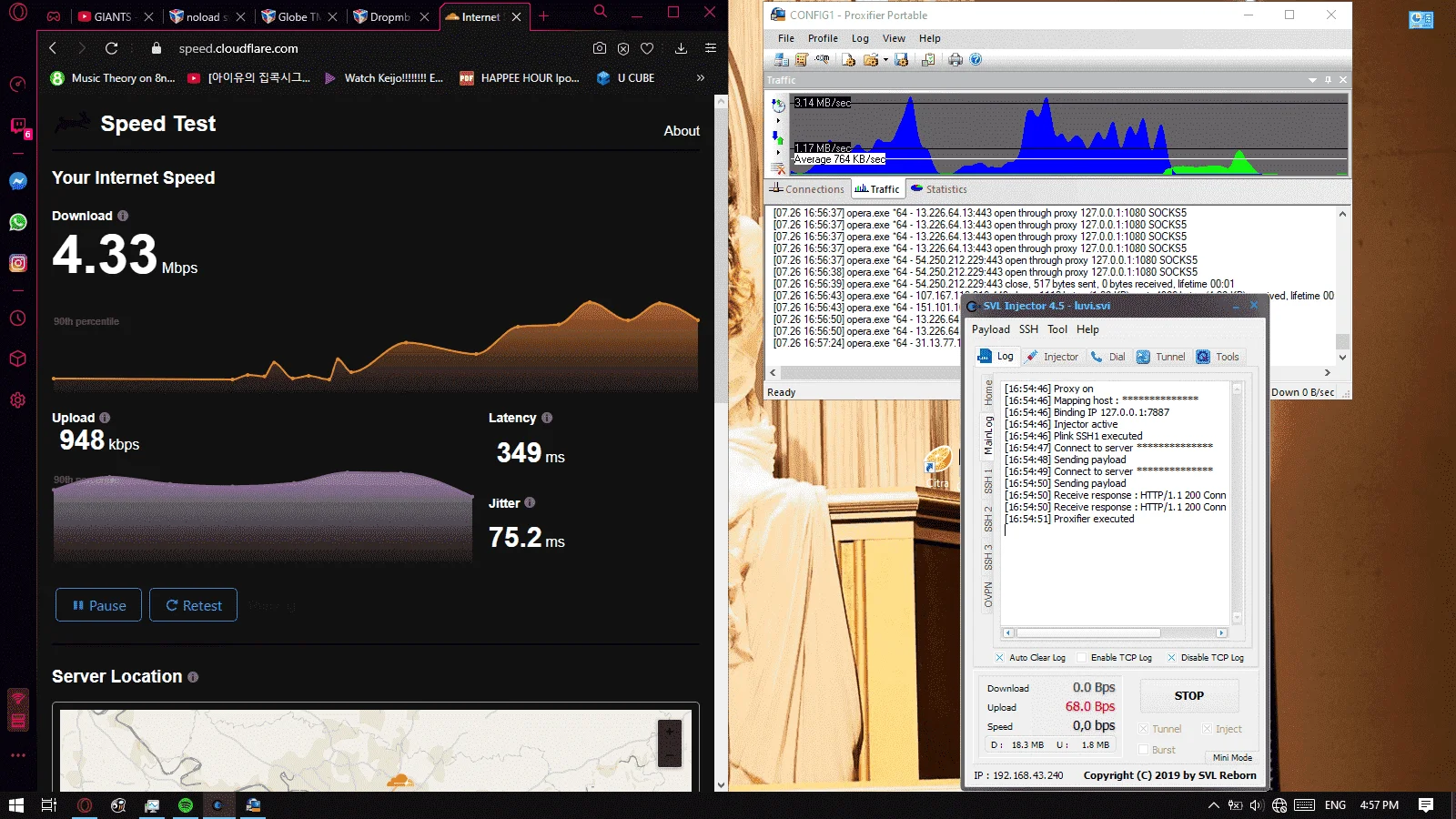Open WhatsApp in the Opera sidebar
Image resolution: width=1456 pixels, height=819 pixels.
(x=17, y=222)
